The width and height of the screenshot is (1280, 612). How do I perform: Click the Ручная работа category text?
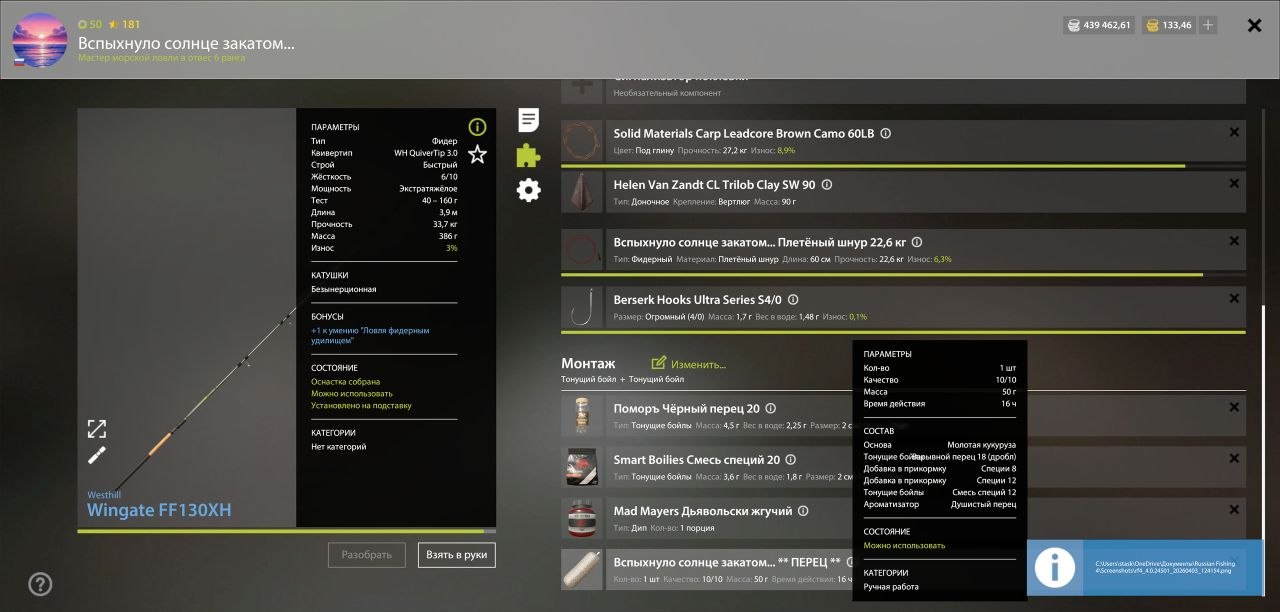pos(891,587)
